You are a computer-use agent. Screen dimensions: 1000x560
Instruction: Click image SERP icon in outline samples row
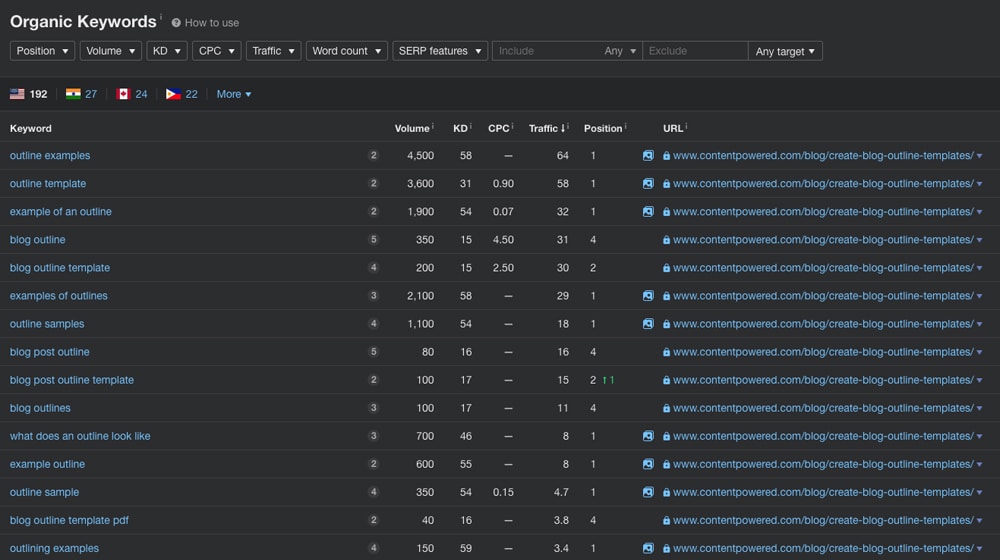tap(648, 324)
